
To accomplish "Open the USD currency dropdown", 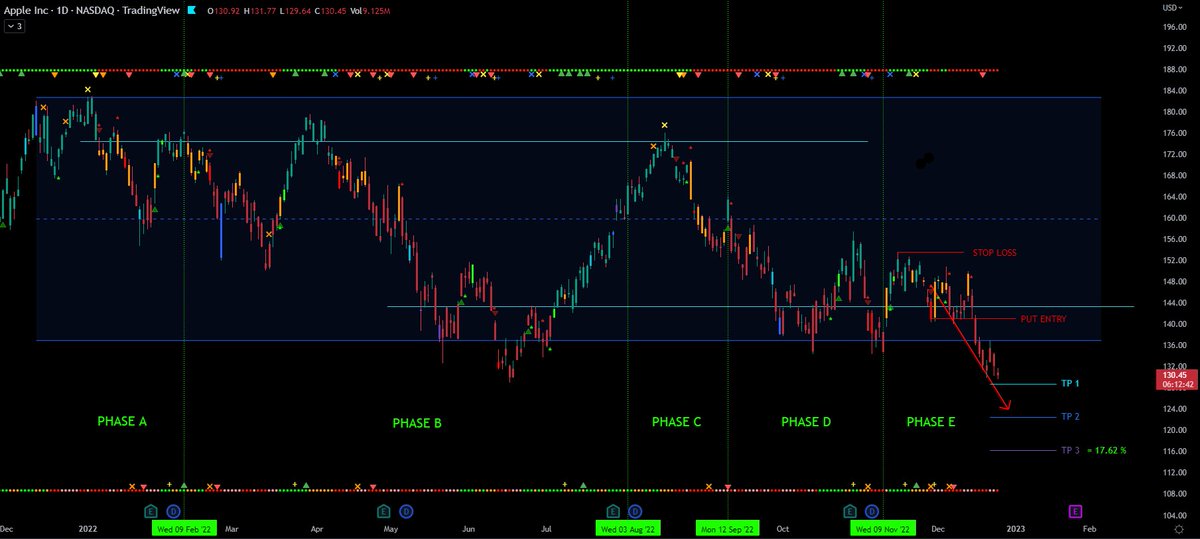I will tap(1173, 8).
